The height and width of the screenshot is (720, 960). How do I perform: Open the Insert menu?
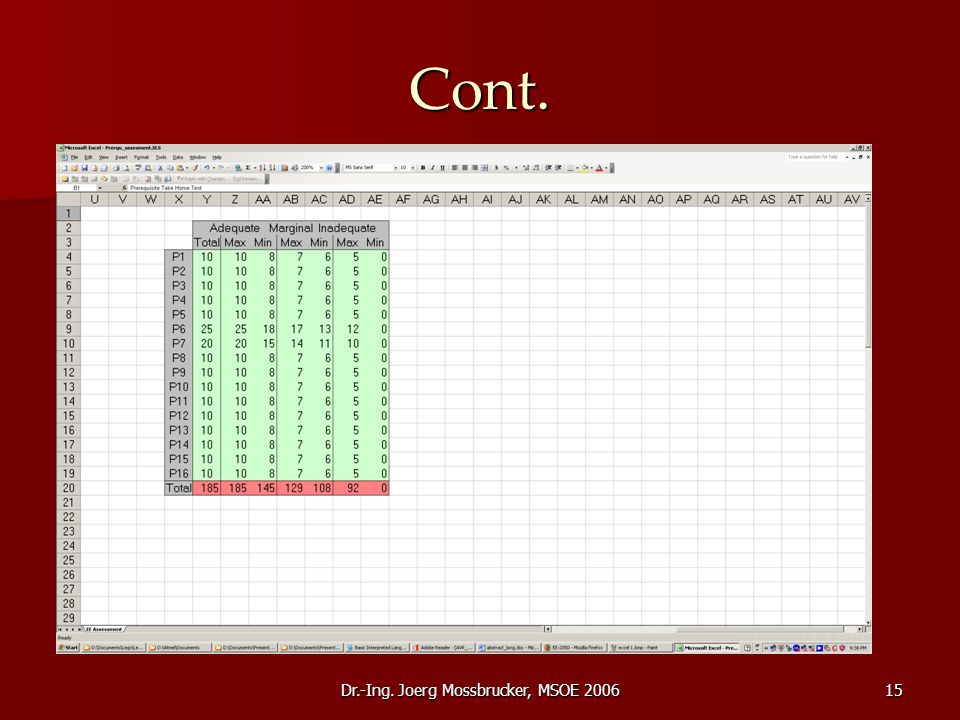coord(121,157)
